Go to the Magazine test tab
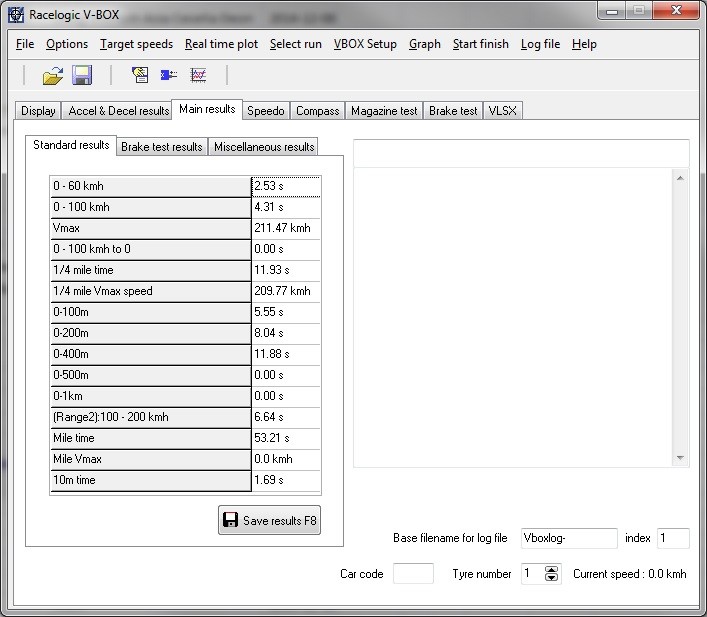Screen dimensions: 707x617 pyautogui.click(x=384, y=111)
